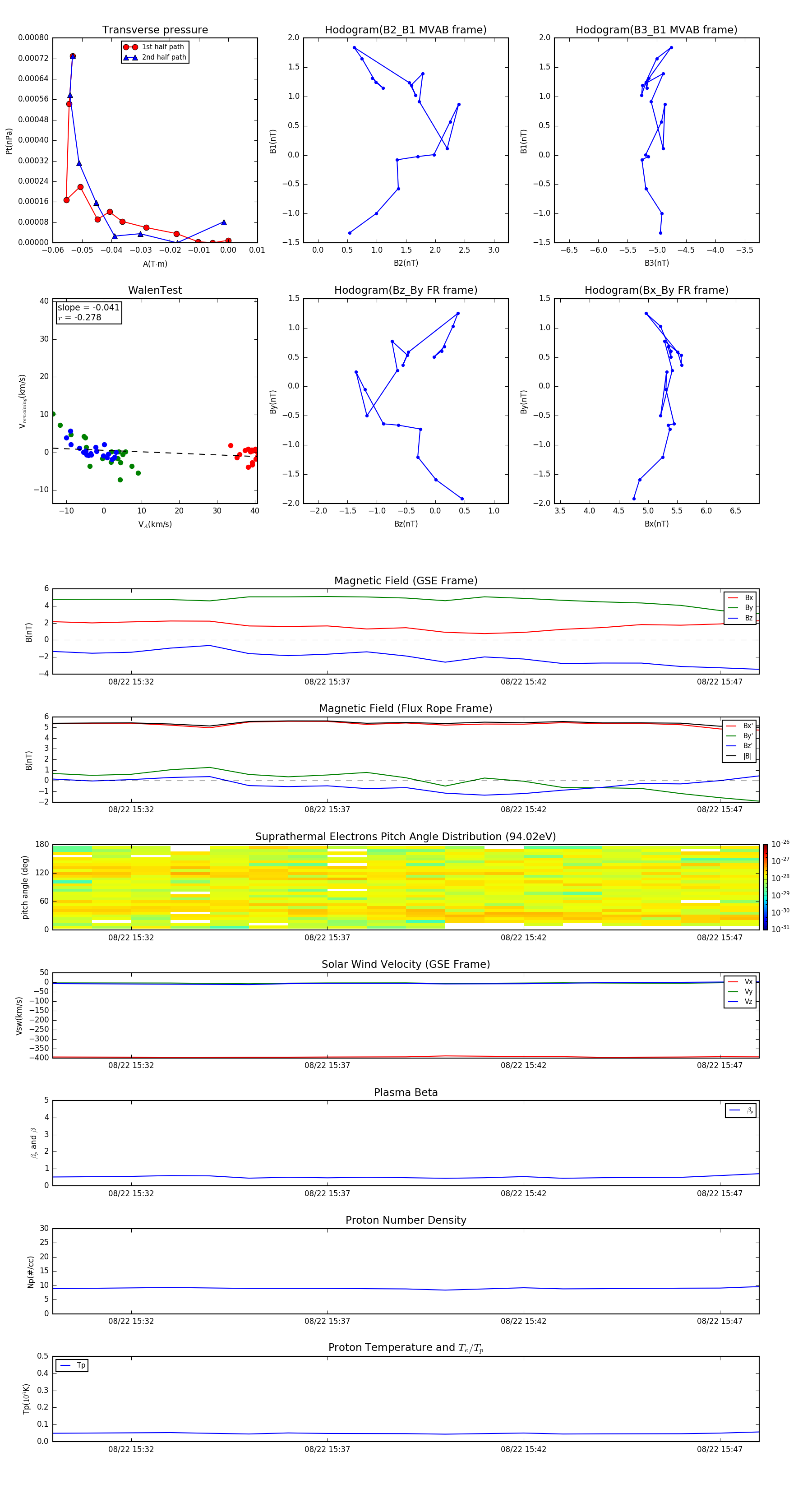Click the Tp legend in Proton Temperature plot

[72, 1365]
